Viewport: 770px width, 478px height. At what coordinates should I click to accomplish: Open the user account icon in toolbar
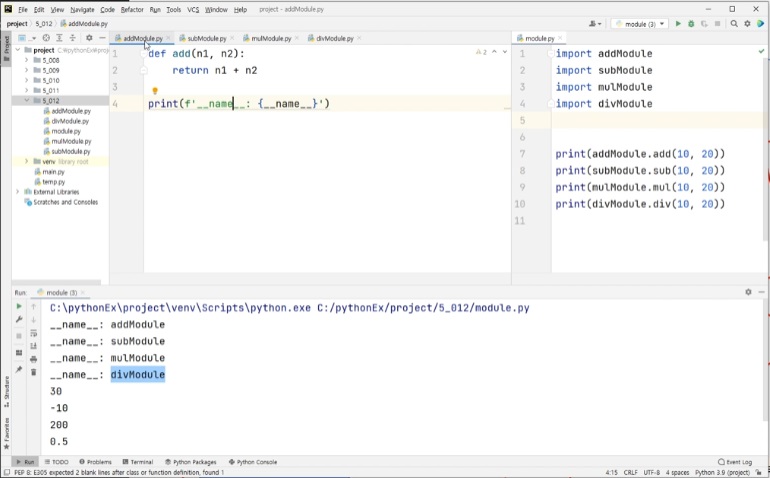click(x=595, y=24)
